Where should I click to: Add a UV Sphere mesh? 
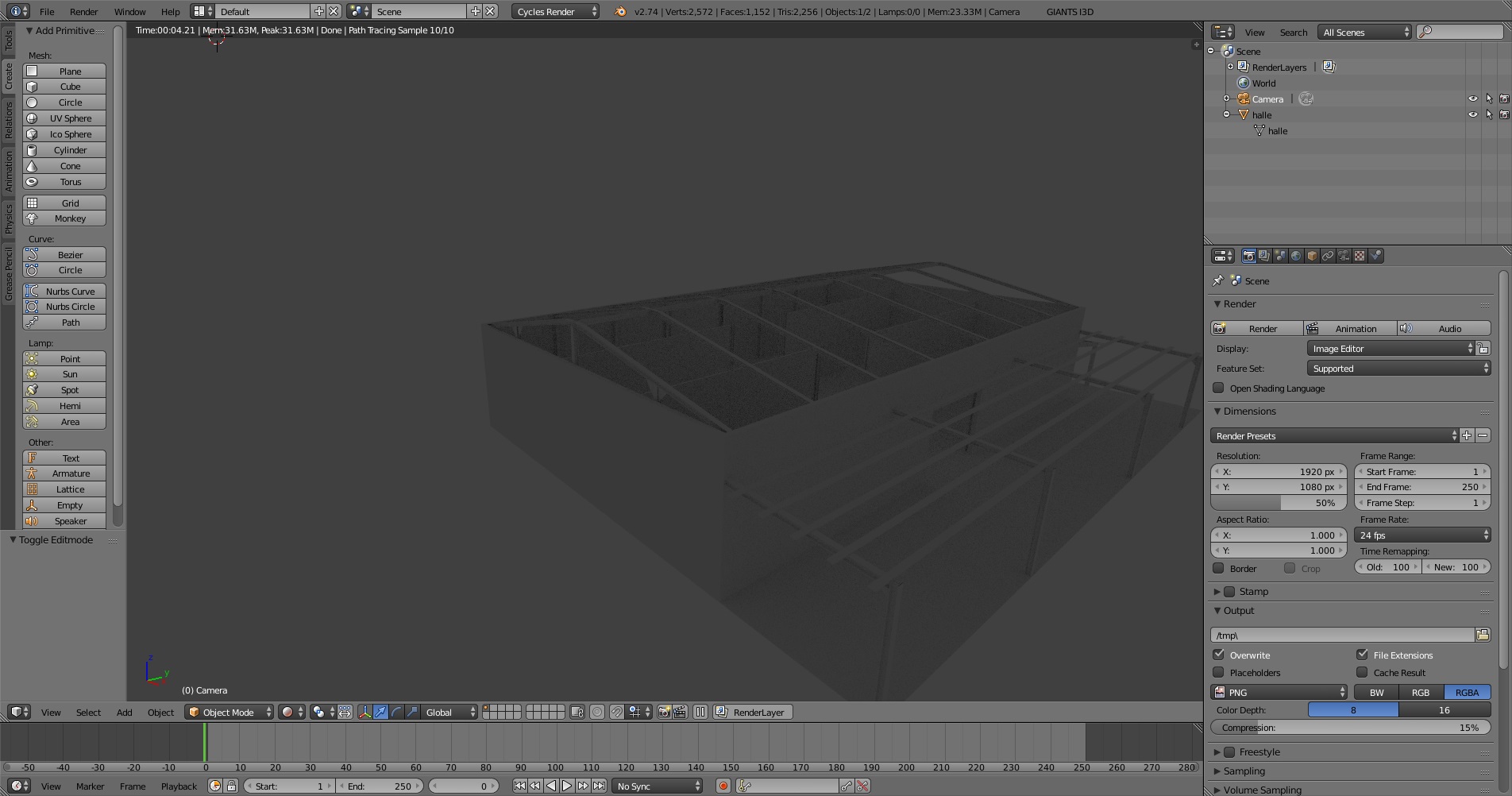(64, 118)
